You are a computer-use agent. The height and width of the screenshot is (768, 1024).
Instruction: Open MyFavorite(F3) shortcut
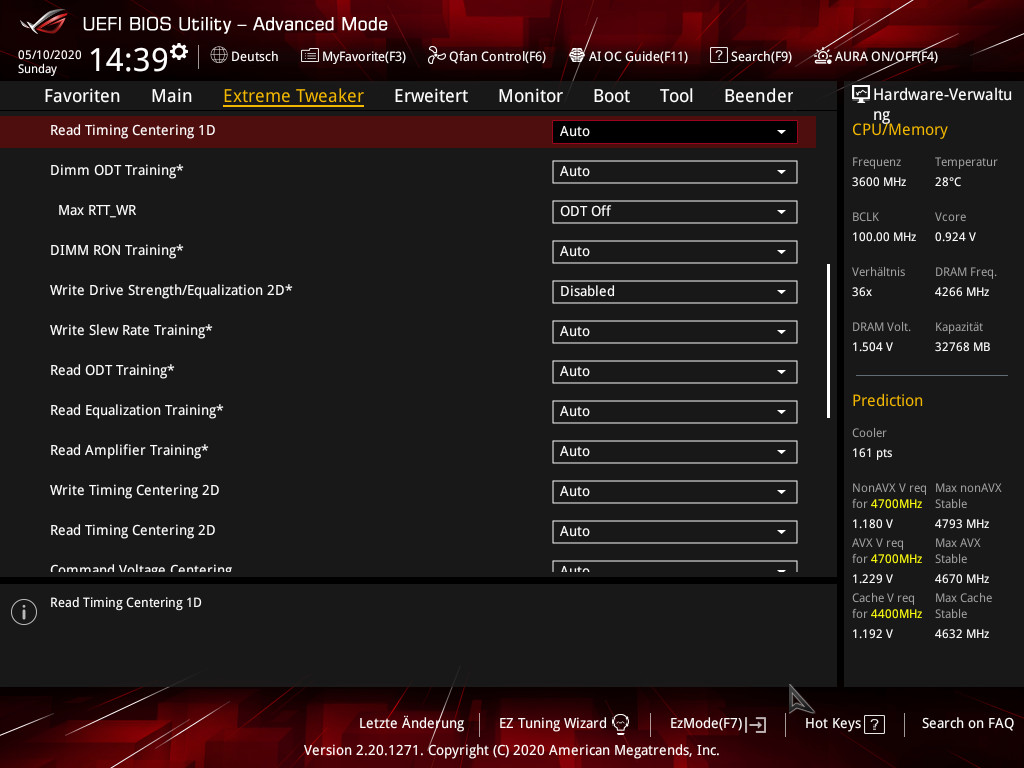click(x=353, y=56)
